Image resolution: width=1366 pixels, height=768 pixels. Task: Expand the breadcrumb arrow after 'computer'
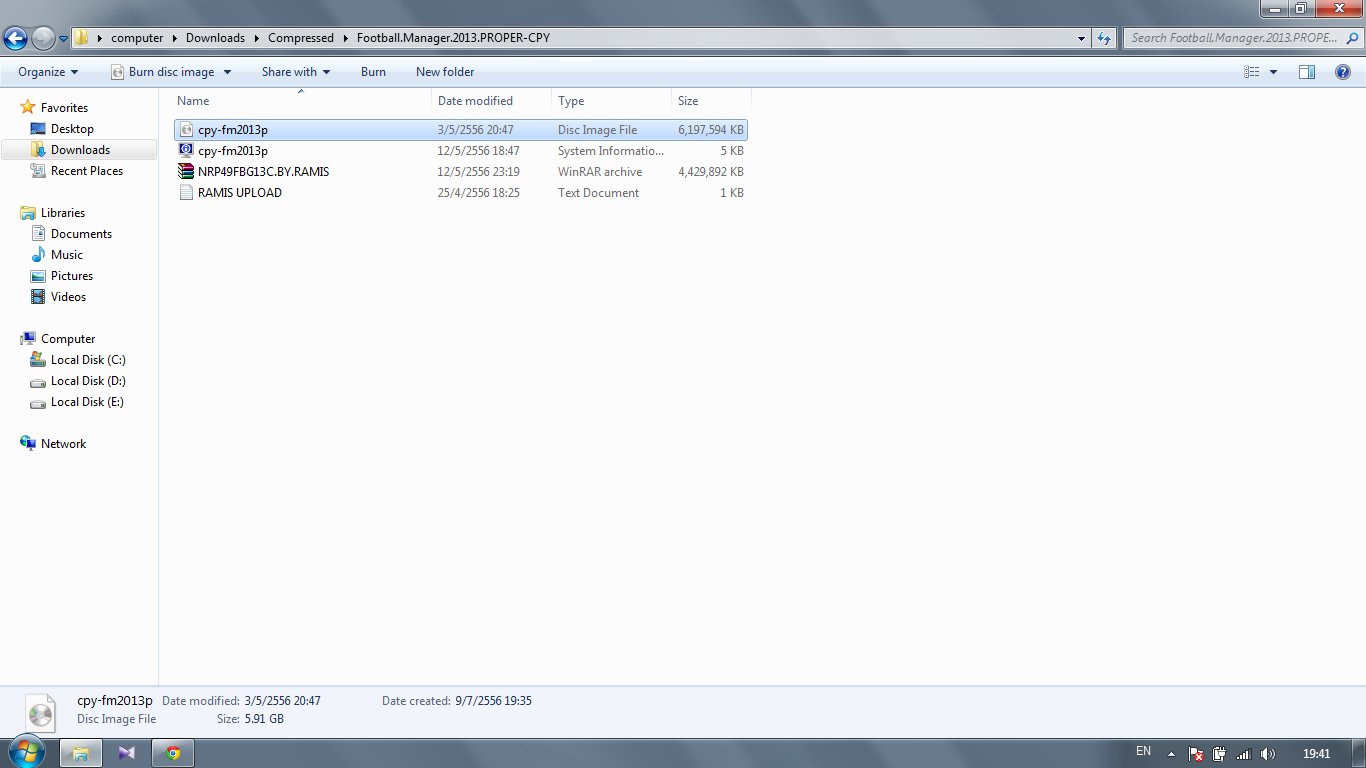tap(175, 38)
